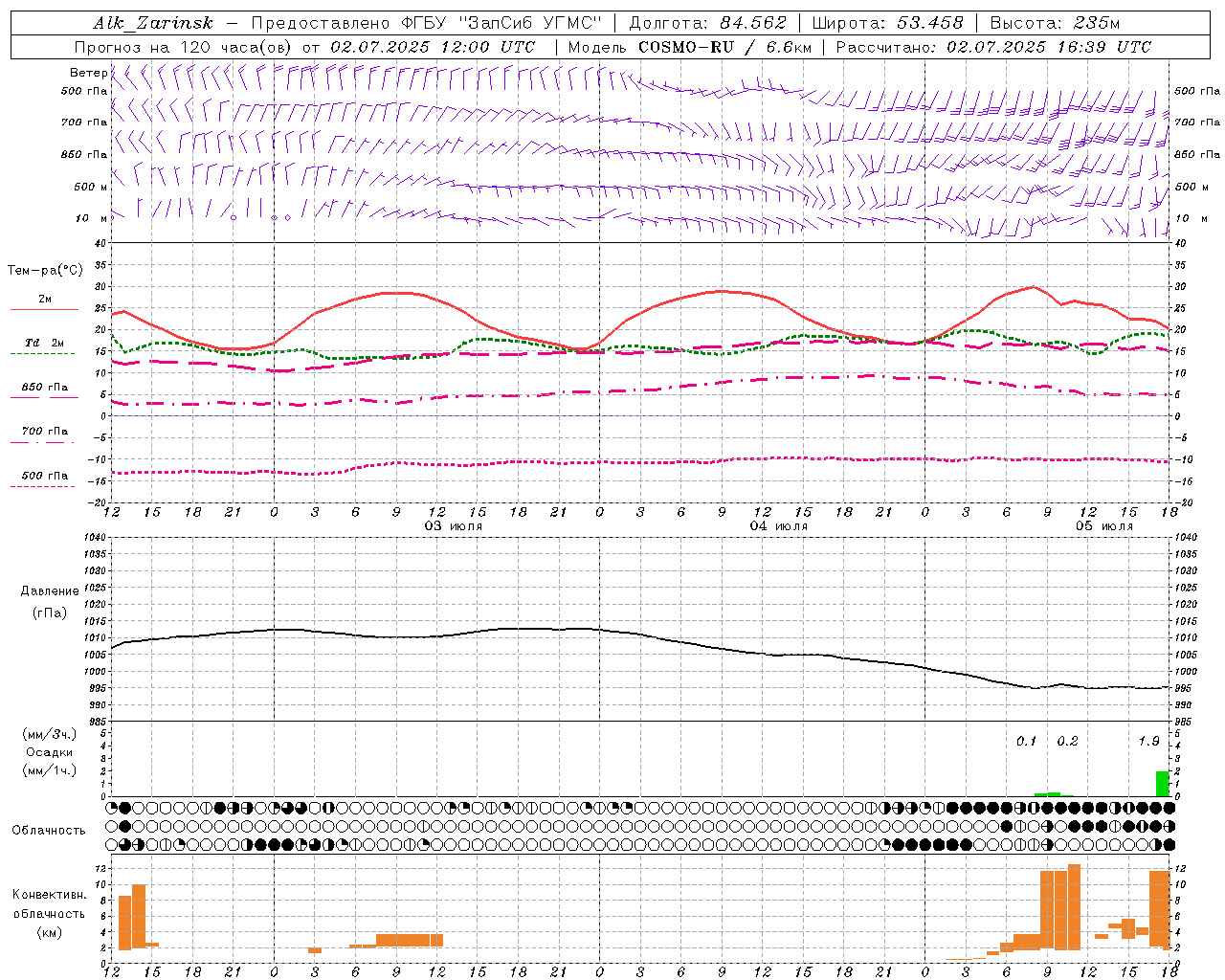The image size is (1225, 980).
Task: Click the Высота: 235м value
Action: [1055, 23]
